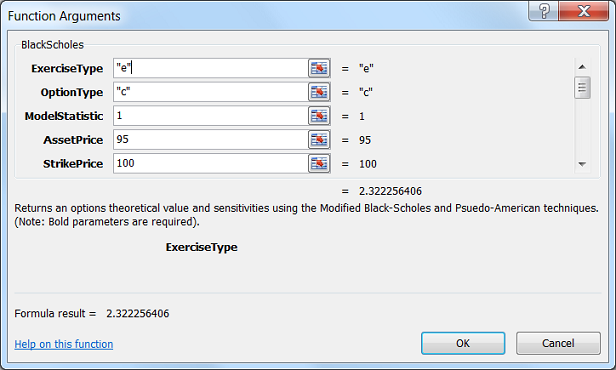Click the OptionType collapse dialog icon

[319, 92]
